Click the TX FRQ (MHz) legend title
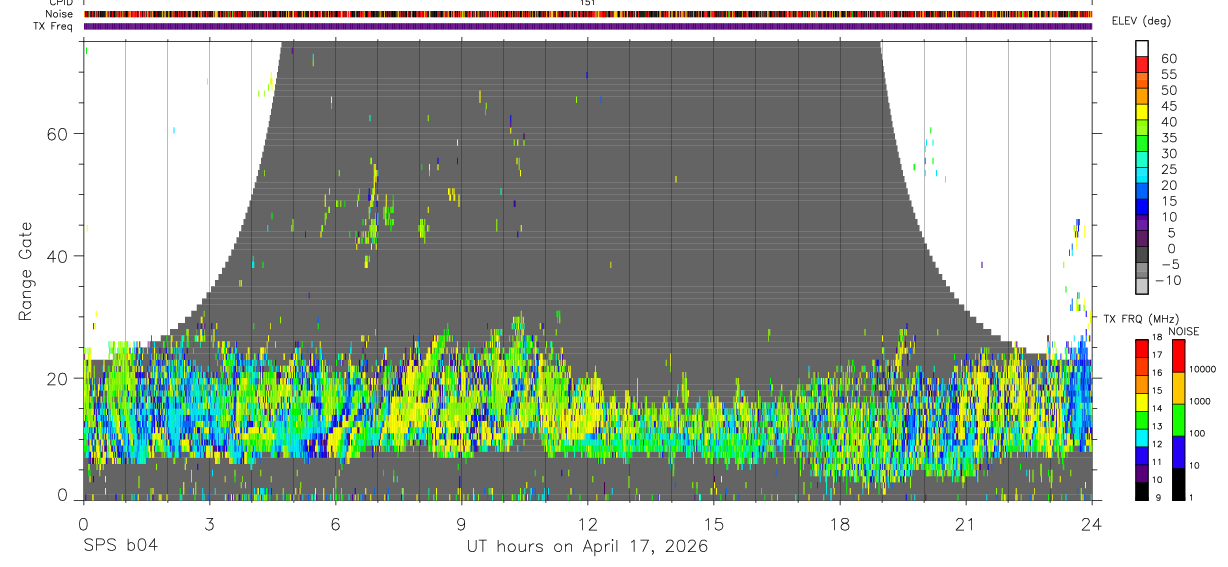1228x567 pixels. (x=1141, y=319)
